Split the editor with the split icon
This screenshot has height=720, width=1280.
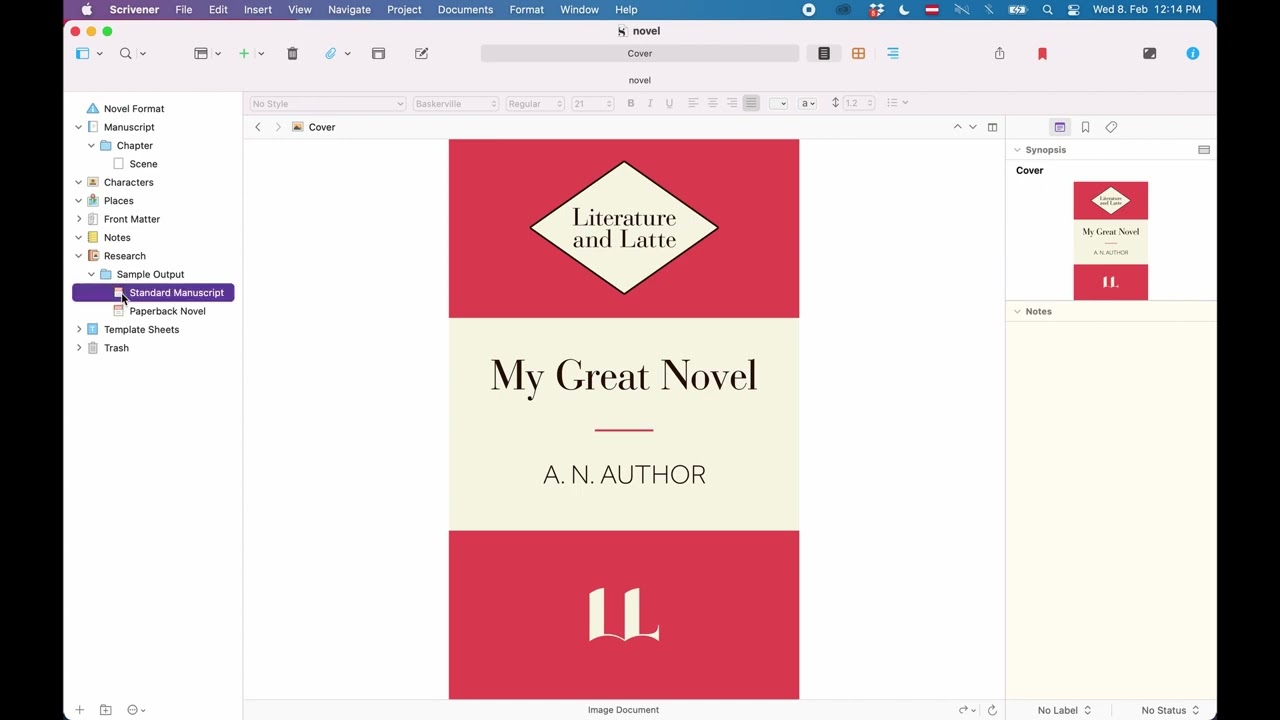point(992,127)
